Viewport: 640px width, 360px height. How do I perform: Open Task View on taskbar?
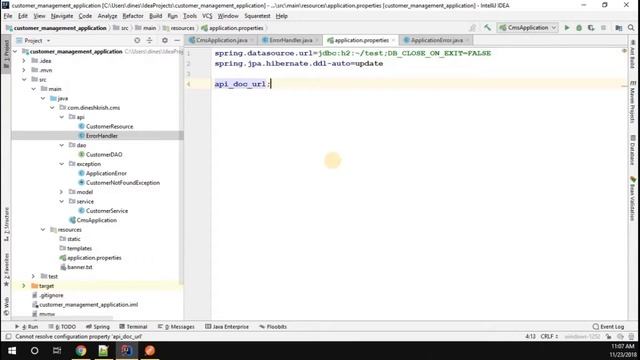pos(57,351)
